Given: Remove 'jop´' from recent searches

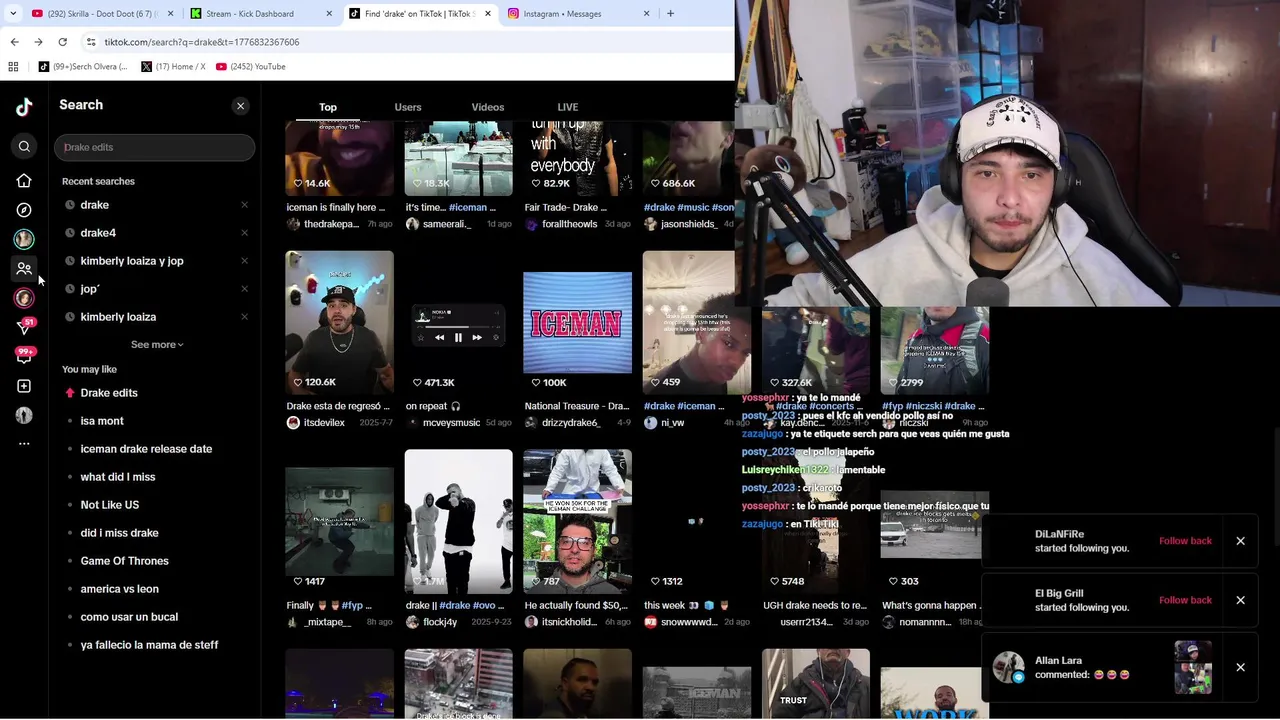Looking at the screenshot, I should 244,289.
